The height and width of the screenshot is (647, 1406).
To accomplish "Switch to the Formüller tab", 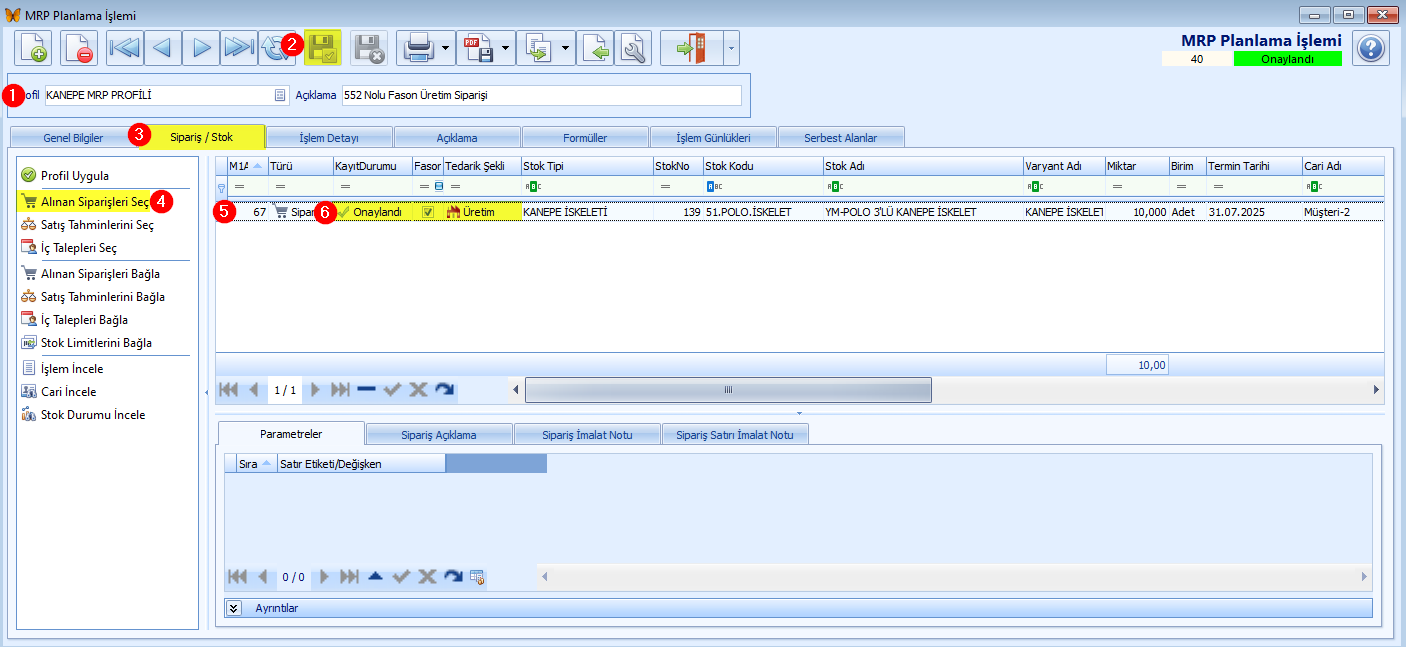I will pyautogui.click(x=585, y=137).
